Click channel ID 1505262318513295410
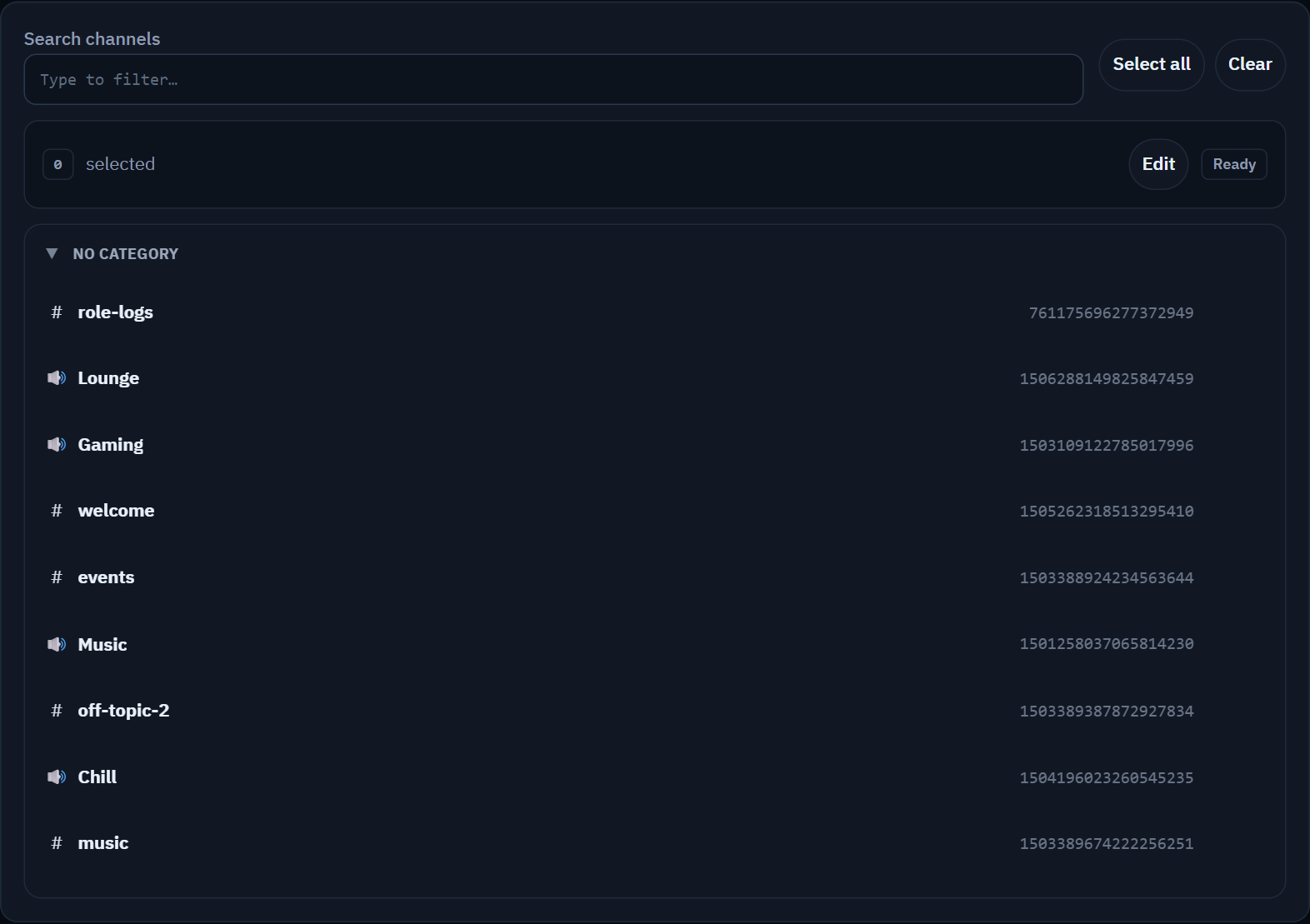Screen dimensions: 1310x924 tap(1107, 512)
